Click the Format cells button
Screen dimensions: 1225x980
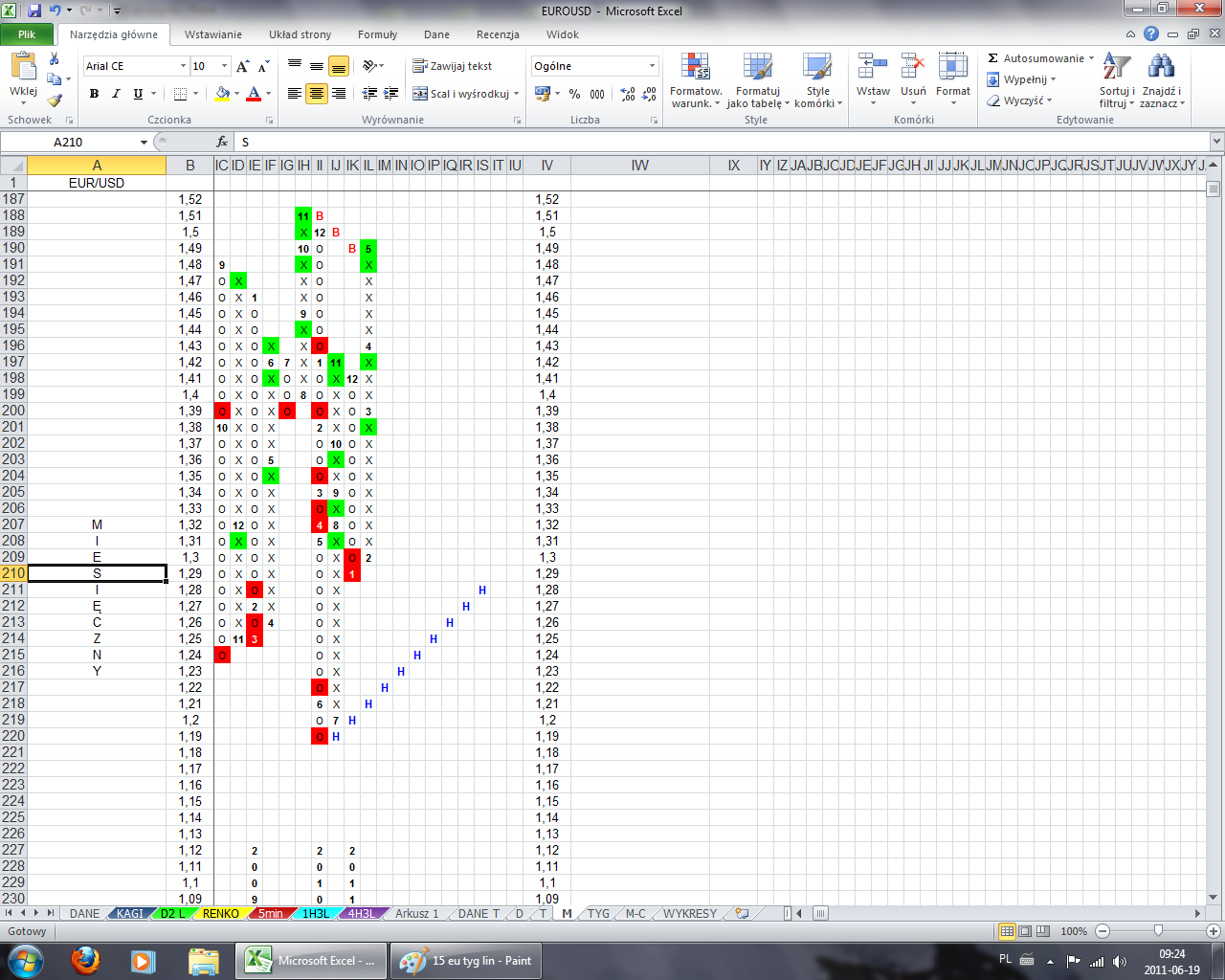[x=953, y=80]
